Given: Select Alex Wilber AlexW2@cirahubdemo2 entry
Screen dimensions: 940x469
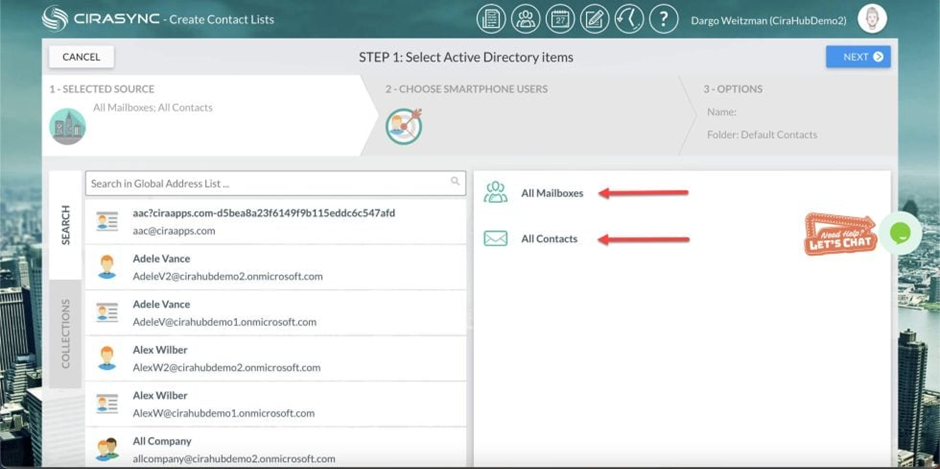Looking at the screenshot, I should 275,359.
